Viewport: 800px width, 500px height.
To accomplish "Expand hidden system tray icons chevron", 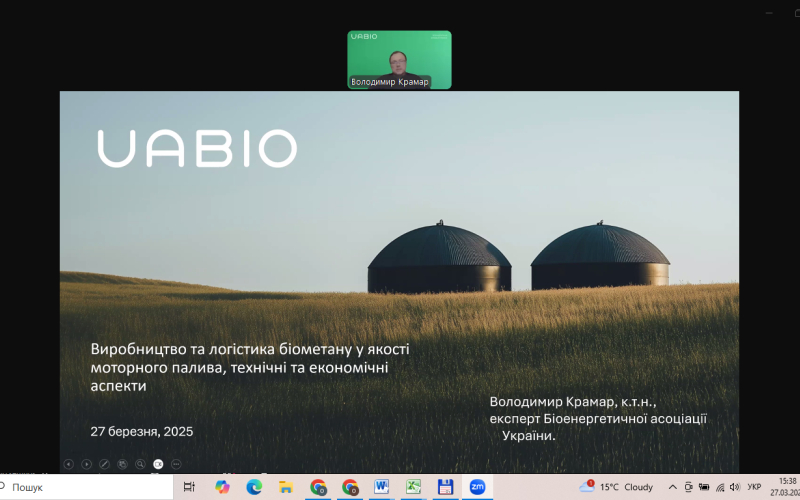I will [672, 487].
